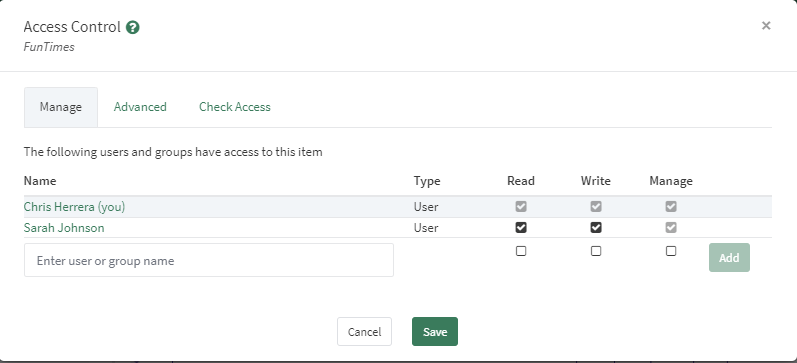
Task: Close the Access Control dialog
Action: (x=766, y=25)
